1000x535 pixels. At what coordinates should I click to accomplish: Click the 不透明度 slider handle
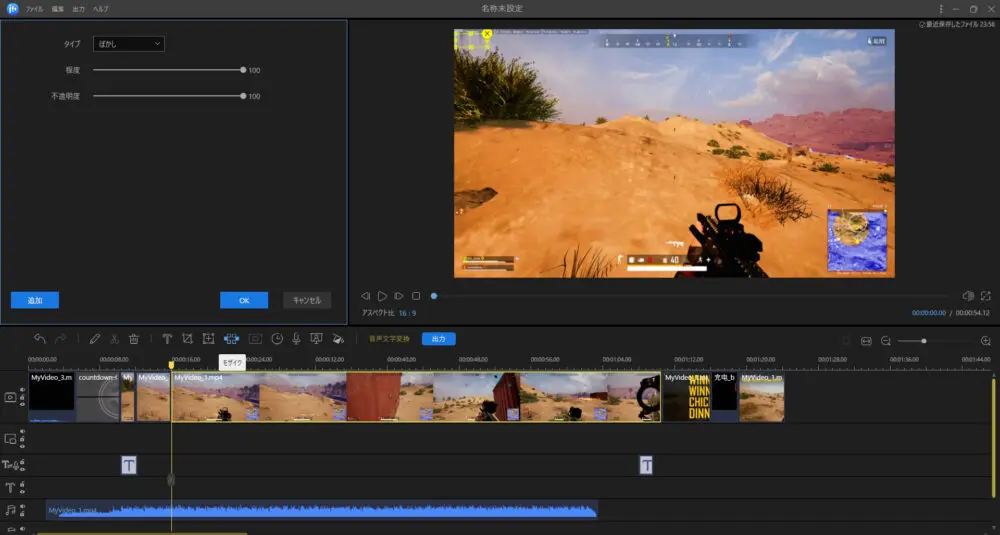(243, 96)
